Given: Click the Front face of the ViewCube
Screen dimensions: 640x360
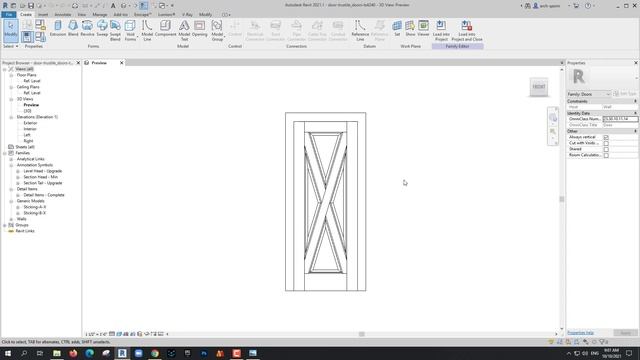Looking at the screenshot, I should tap(539, 87).
